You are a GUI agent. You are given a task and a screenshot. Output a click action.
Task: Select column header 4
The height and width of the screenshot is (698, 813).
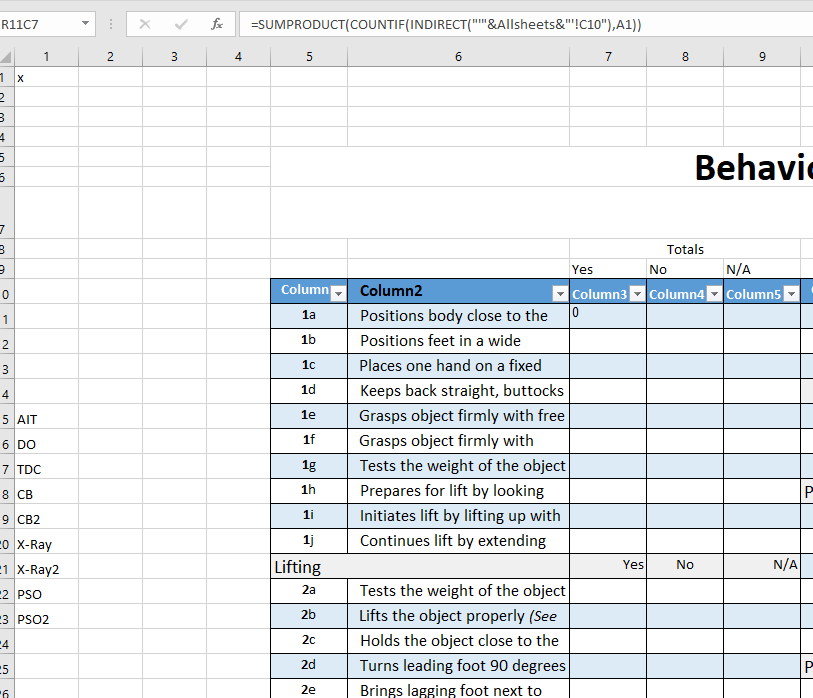coord(239,57)
